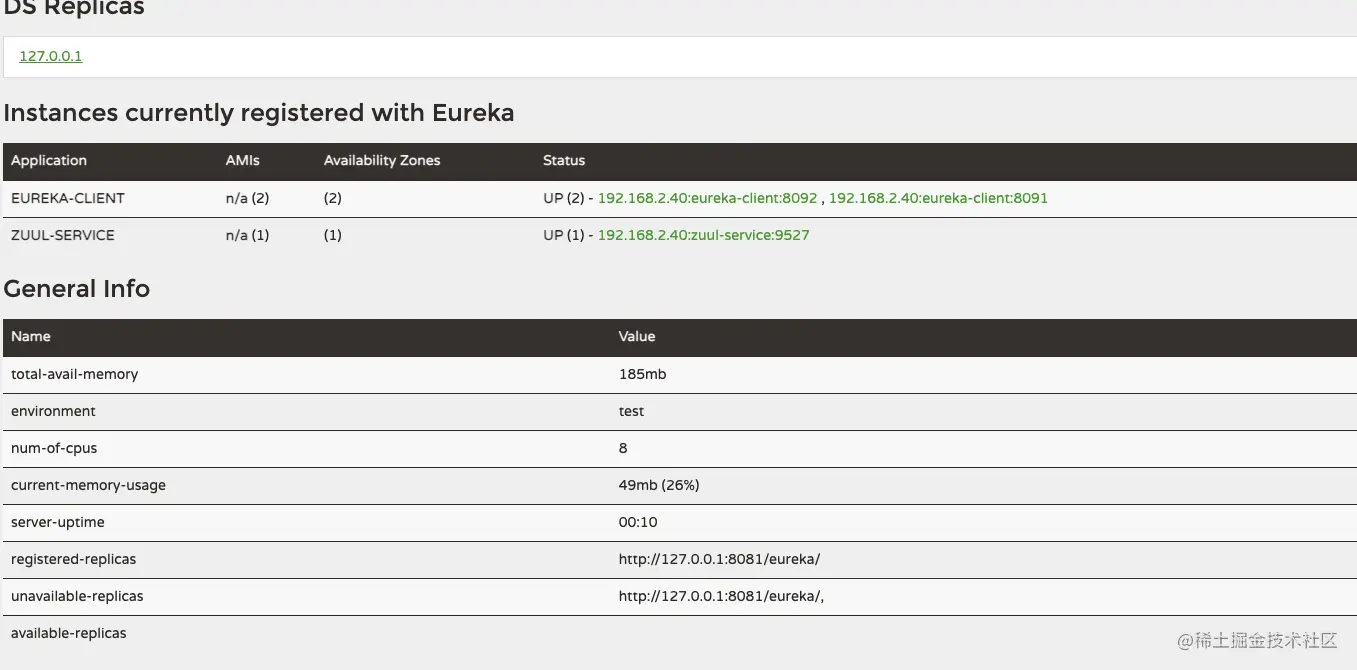Click the Status column header
The image size is (1357, 670).
[564, 160]
